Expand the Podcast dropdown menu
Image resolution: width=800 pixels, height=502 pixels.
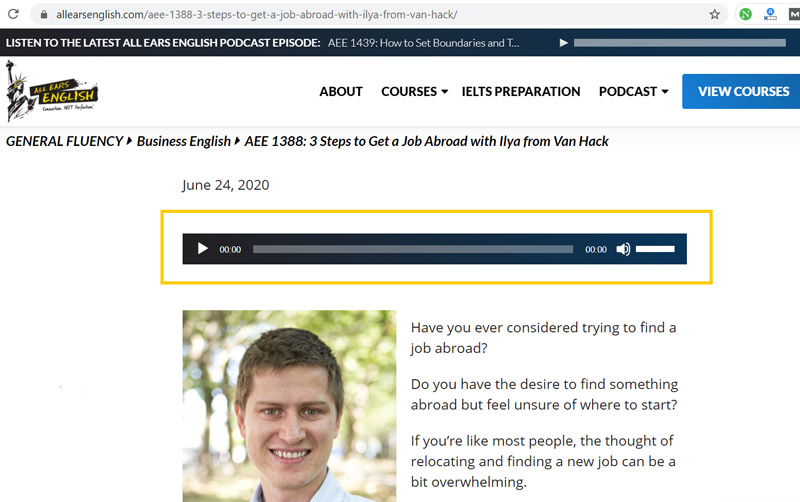633,91
